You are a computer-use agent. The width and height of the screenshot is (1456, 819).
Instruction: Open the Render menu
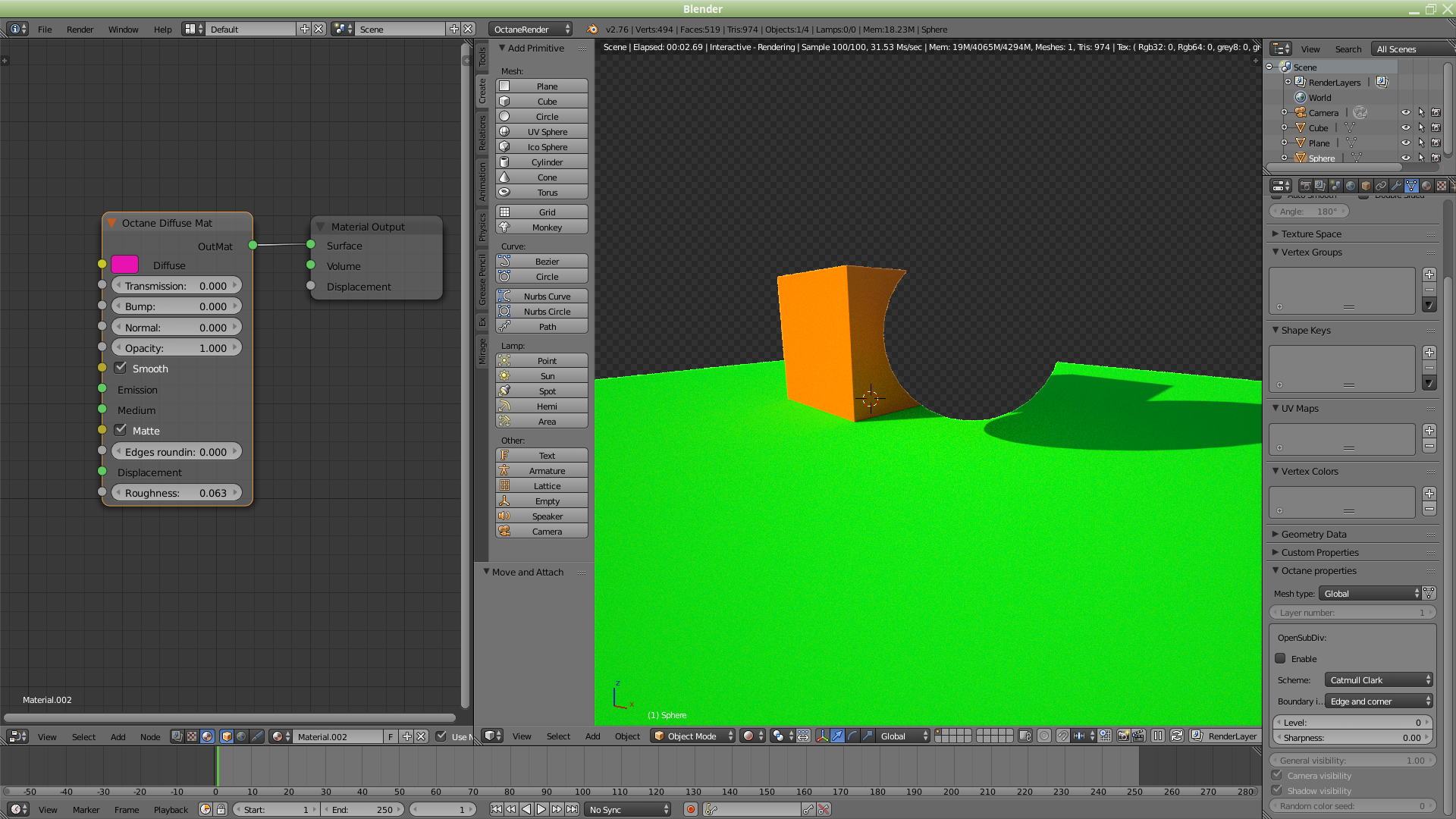click(80, 30)
